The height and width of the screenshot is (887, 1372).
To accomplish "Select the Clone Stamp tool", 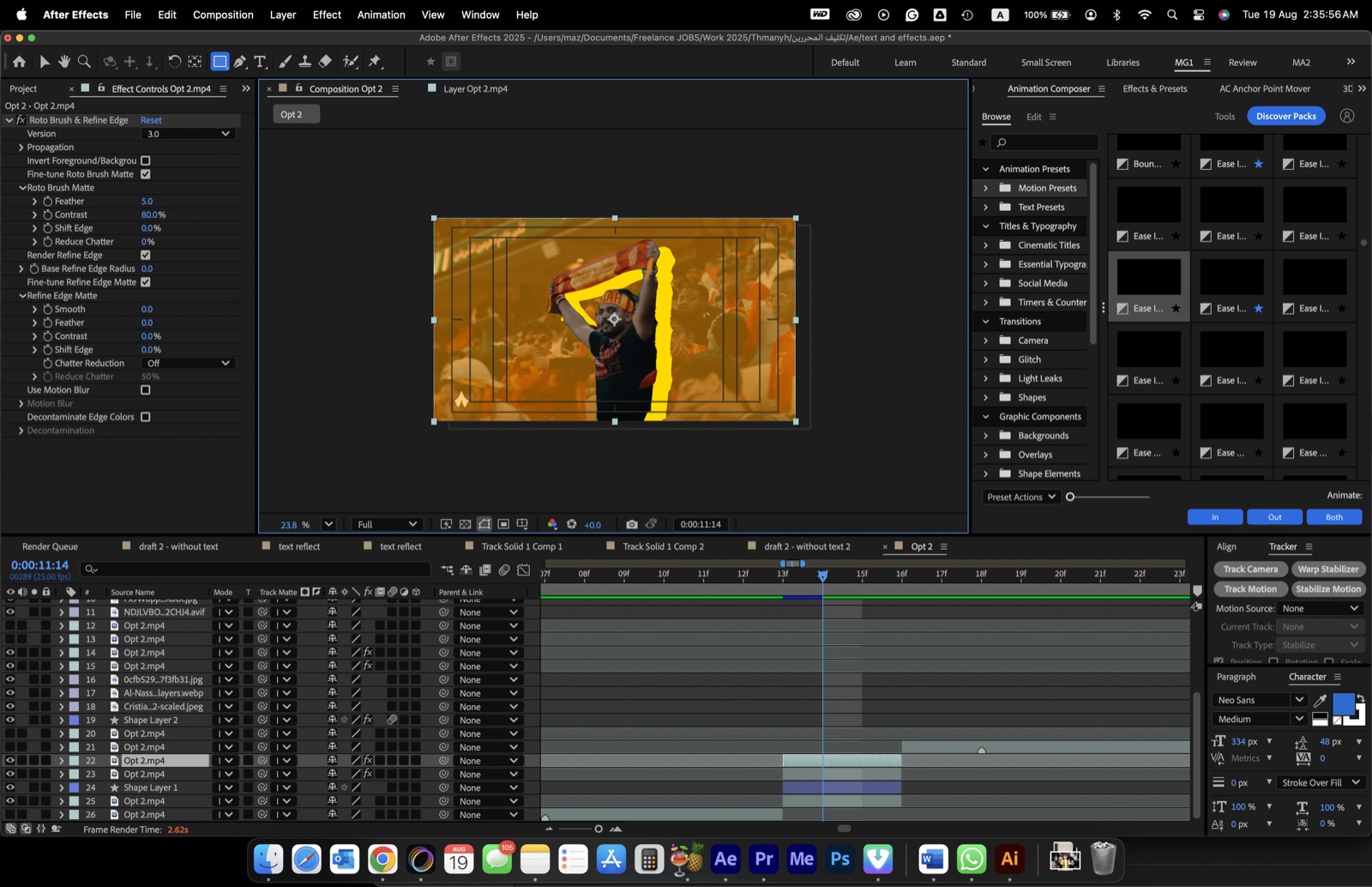I will [x=304, y=62].
